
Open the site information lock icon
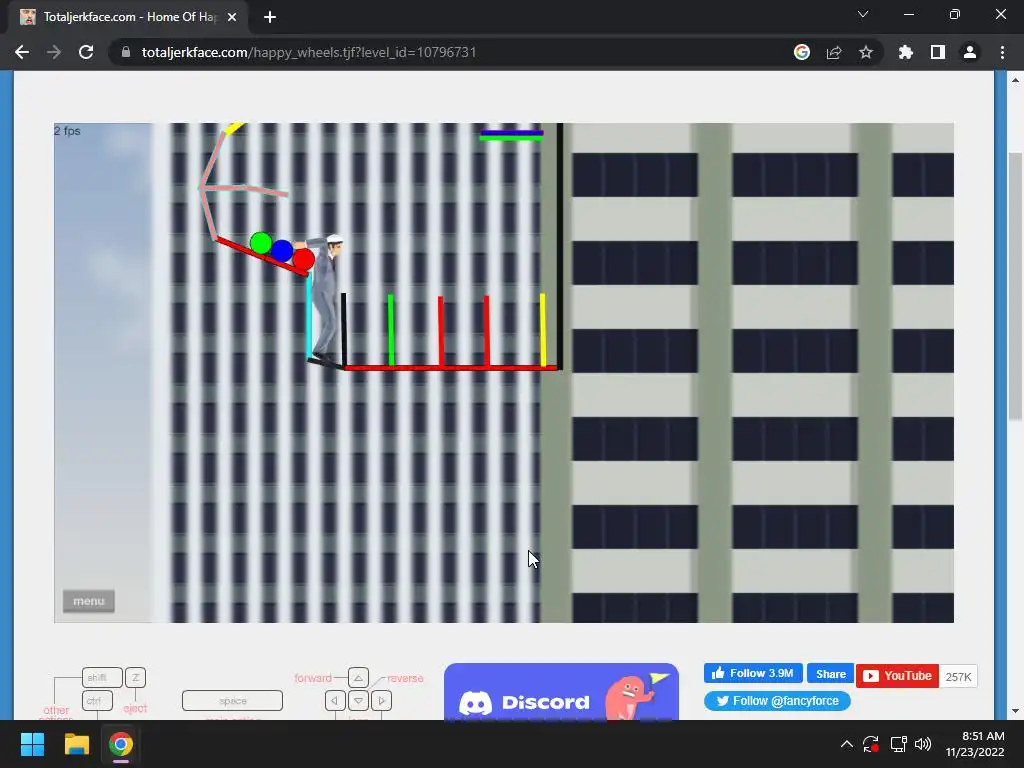pos(126,52)
